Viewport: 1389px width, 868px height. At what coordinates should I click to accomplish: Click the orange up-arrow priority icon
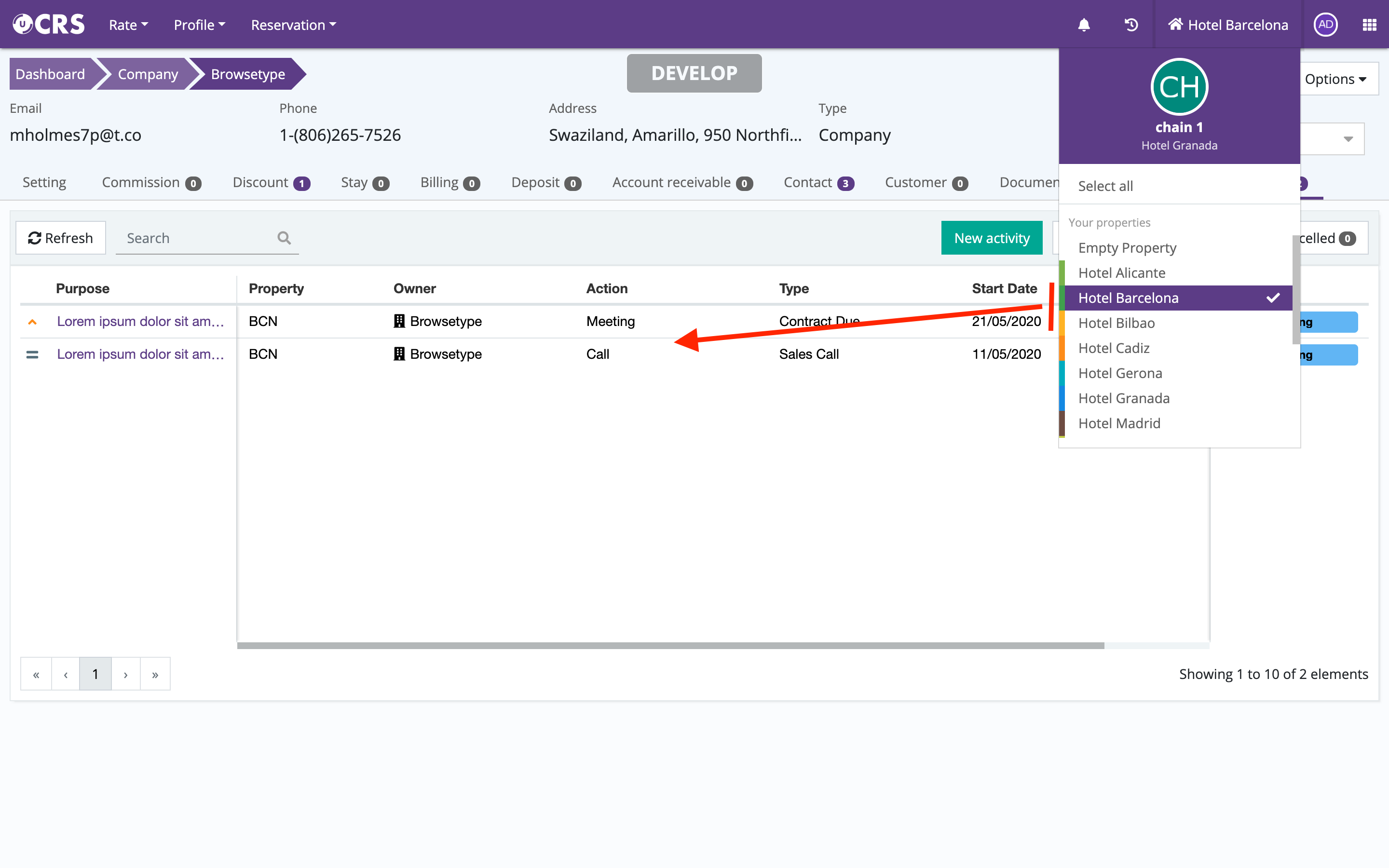33,322
